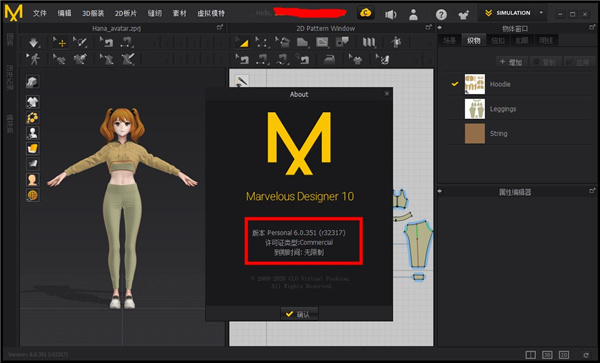Select the Steam iron tool
Viewport: 600px width, 363px height.
(x=329, y=59)
